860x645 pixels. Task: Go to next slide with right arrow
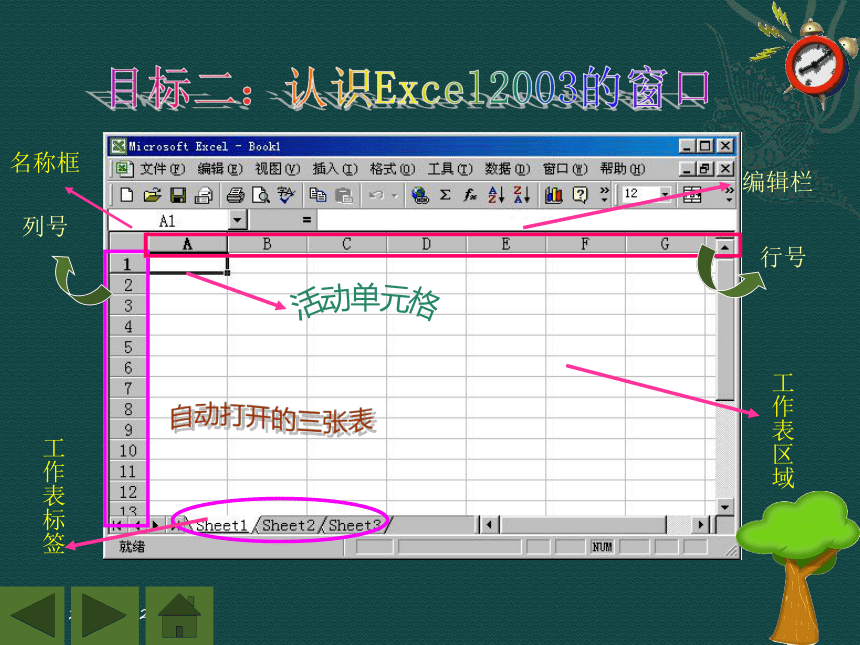coord(105,615)
